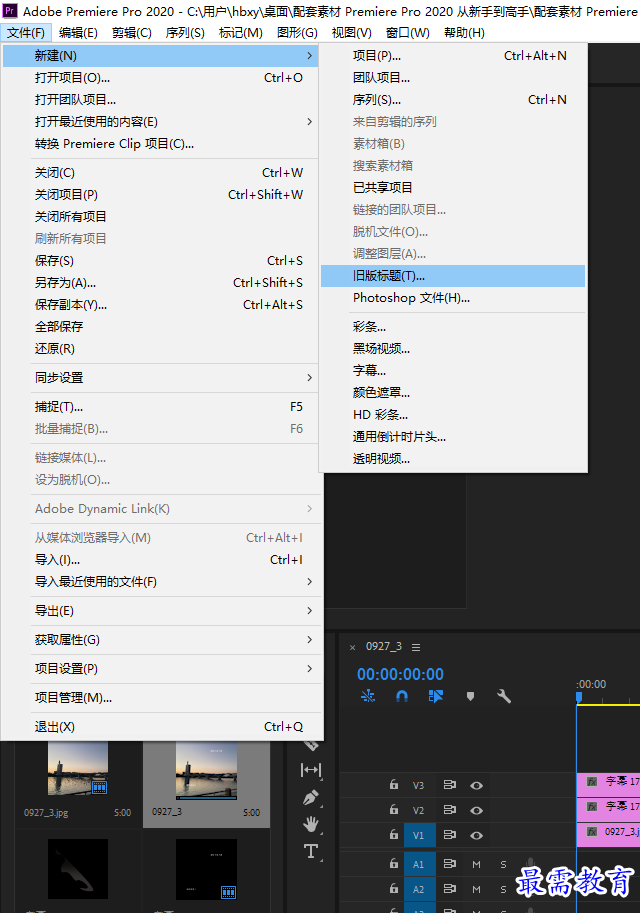The image size is (640, 913).
Task: Toggle lock on track V1
Action: click(394, 835)
